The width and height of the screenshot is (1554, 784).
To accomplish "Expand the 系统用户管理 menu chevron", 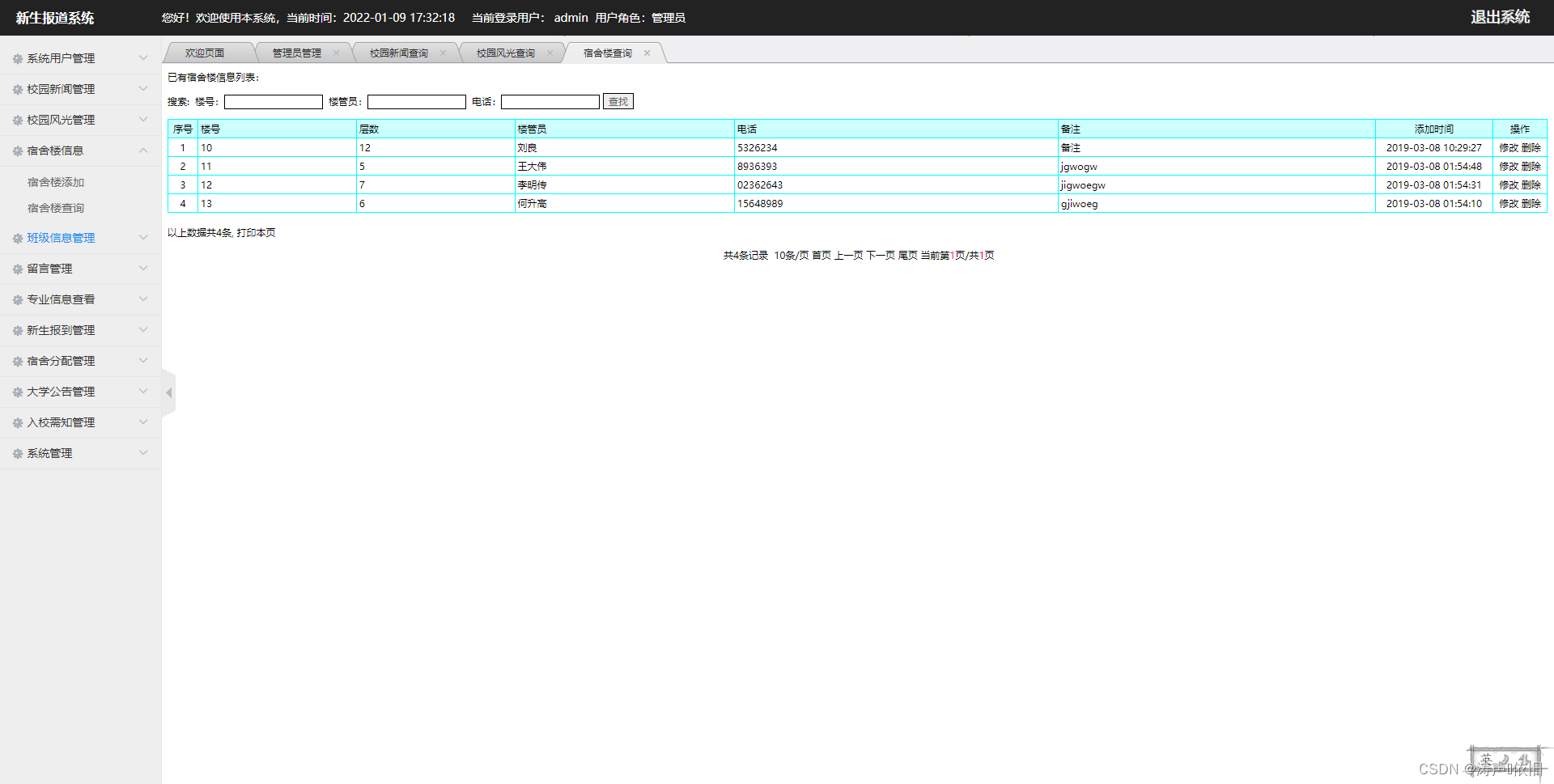I will 143,57.
